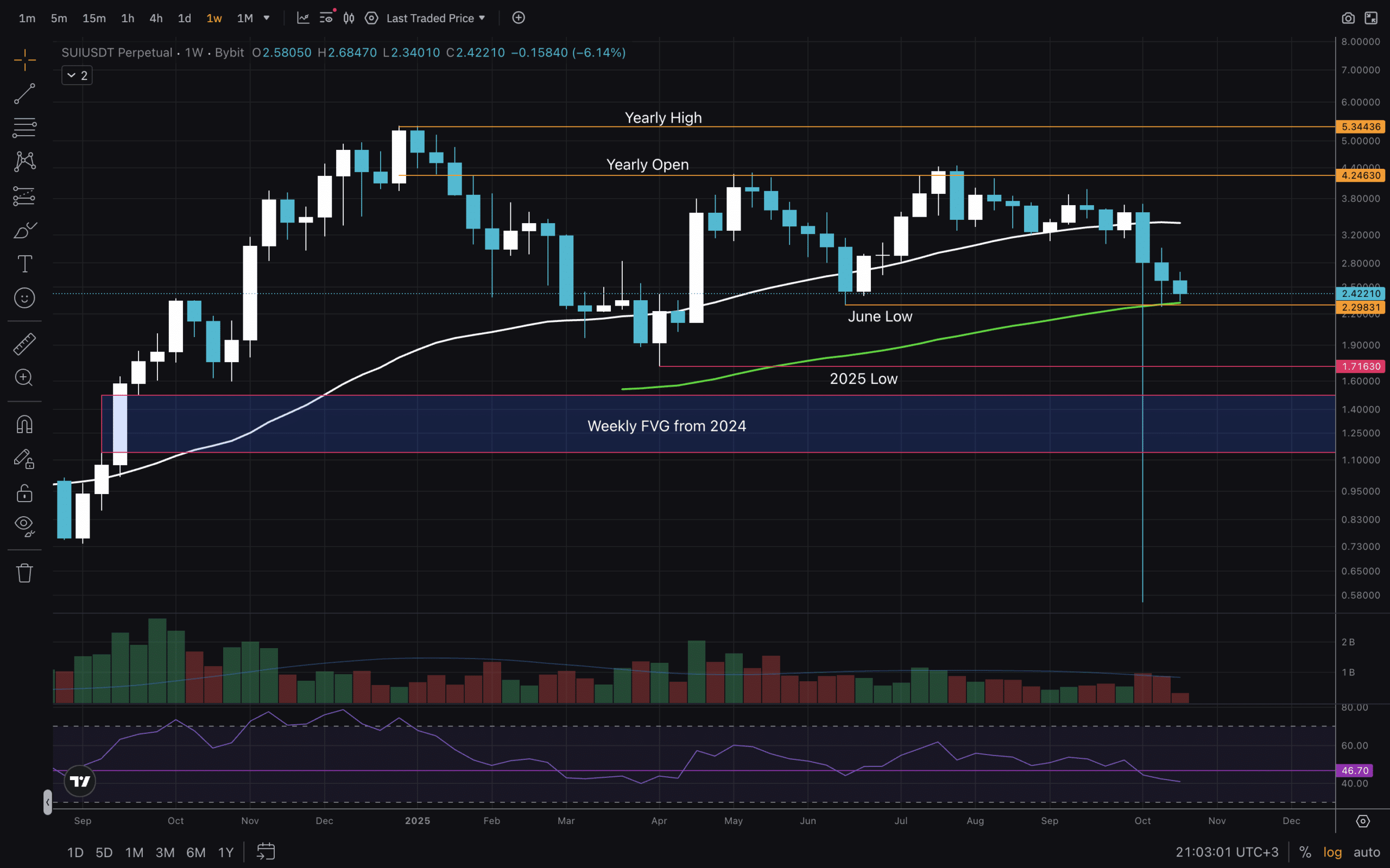This screenshot has height=868, width=1390.
Task: Click the candlestick chart type icon
Action: tap(349, 18)
